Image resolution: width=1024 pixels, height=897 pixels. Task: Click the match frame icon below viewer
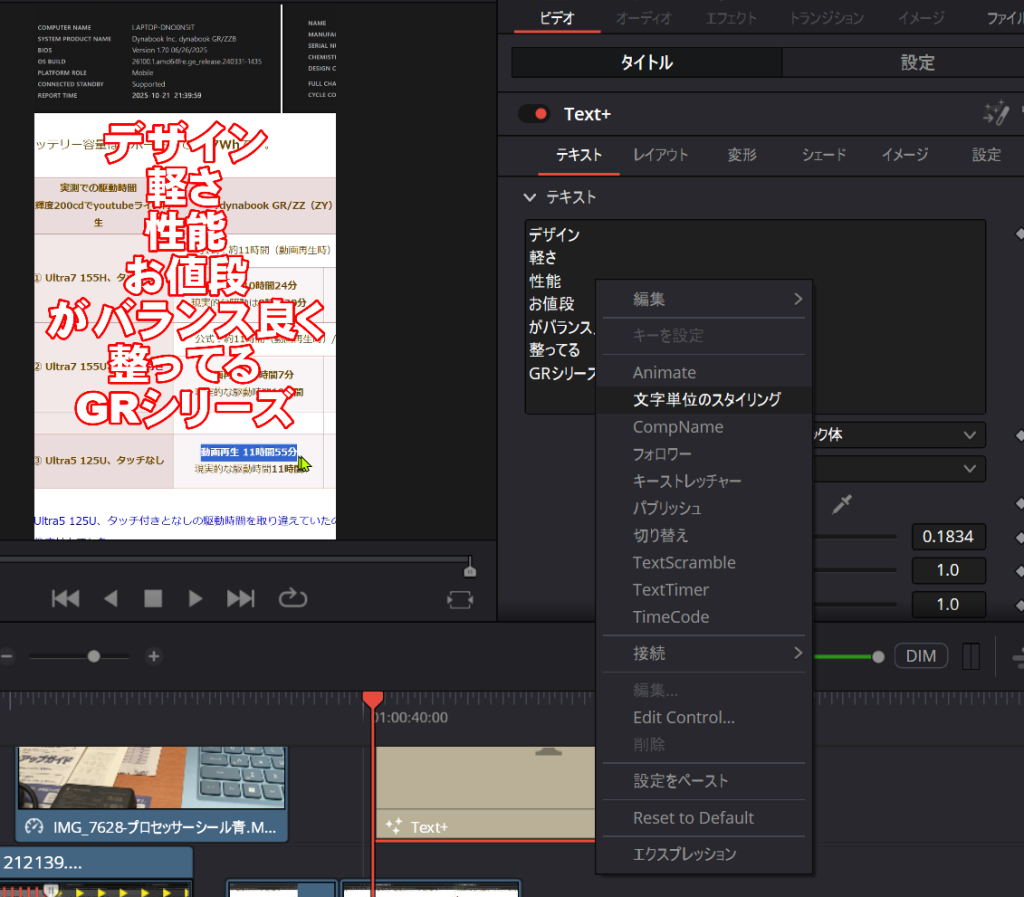click(460, 599)
